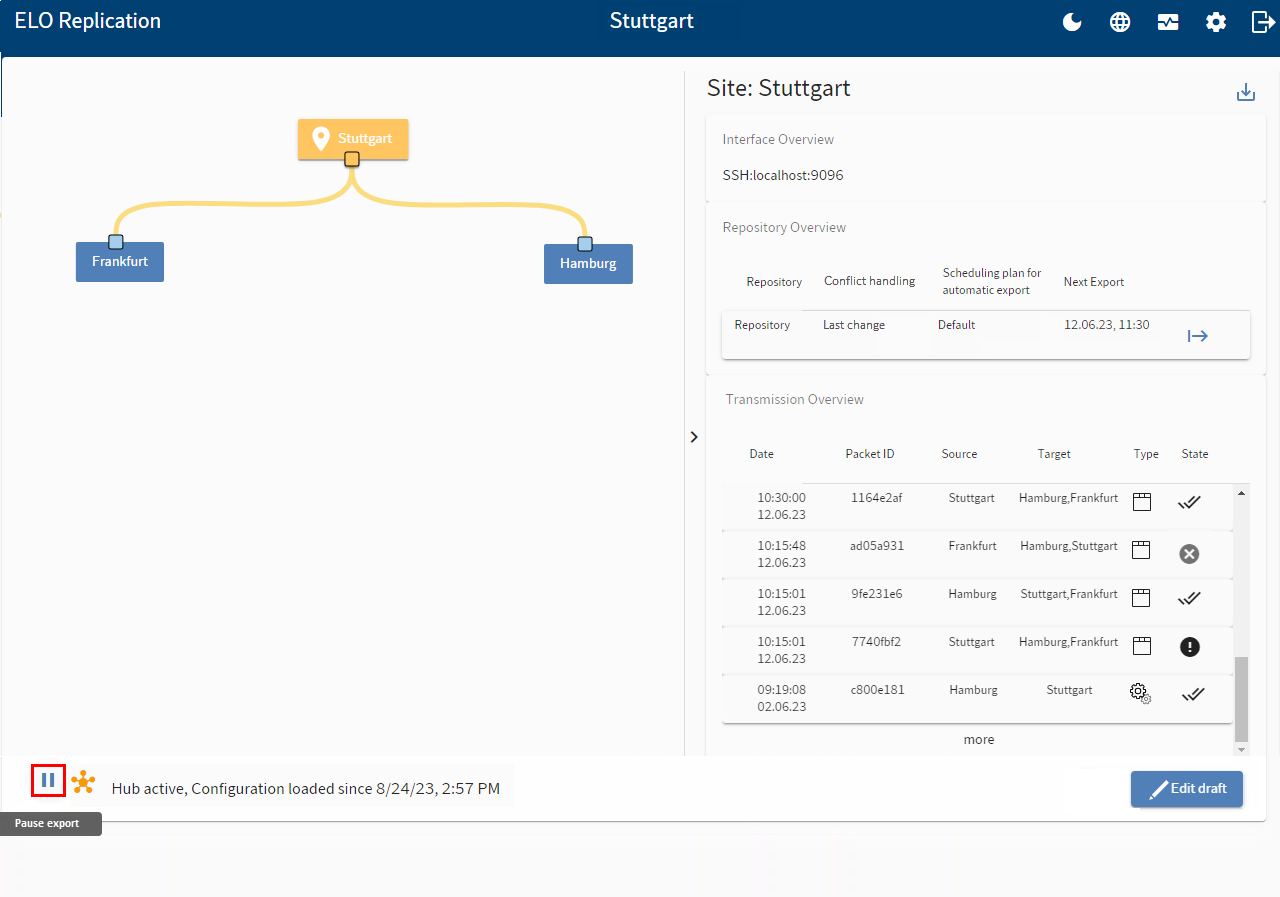The image size is (1280, 897).
Task: Click warning state icon for 7740fbf2
Action: [1189, 647]
